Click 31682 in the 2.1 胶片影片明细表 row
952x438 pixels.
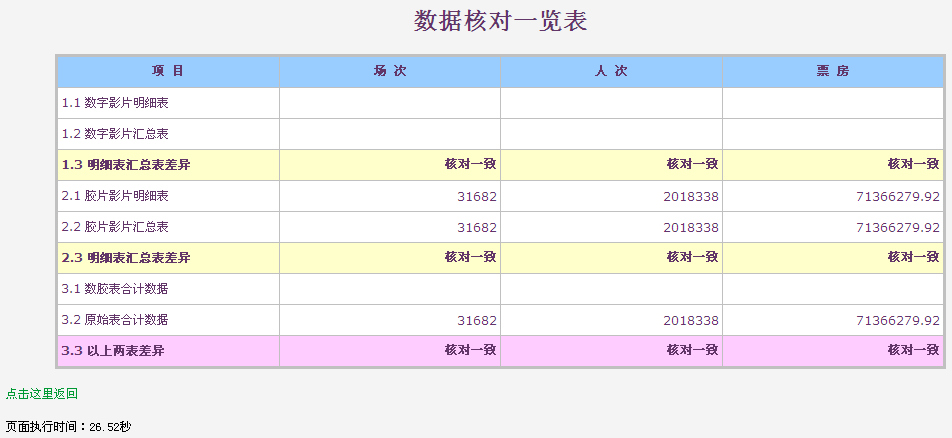point(477,196)
